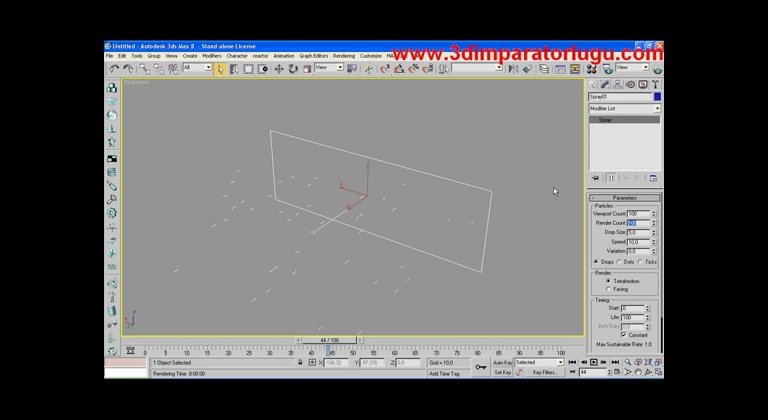768x420 pixels.
Task: Activate the Select and Rotate tool
Action: [293, 69]
